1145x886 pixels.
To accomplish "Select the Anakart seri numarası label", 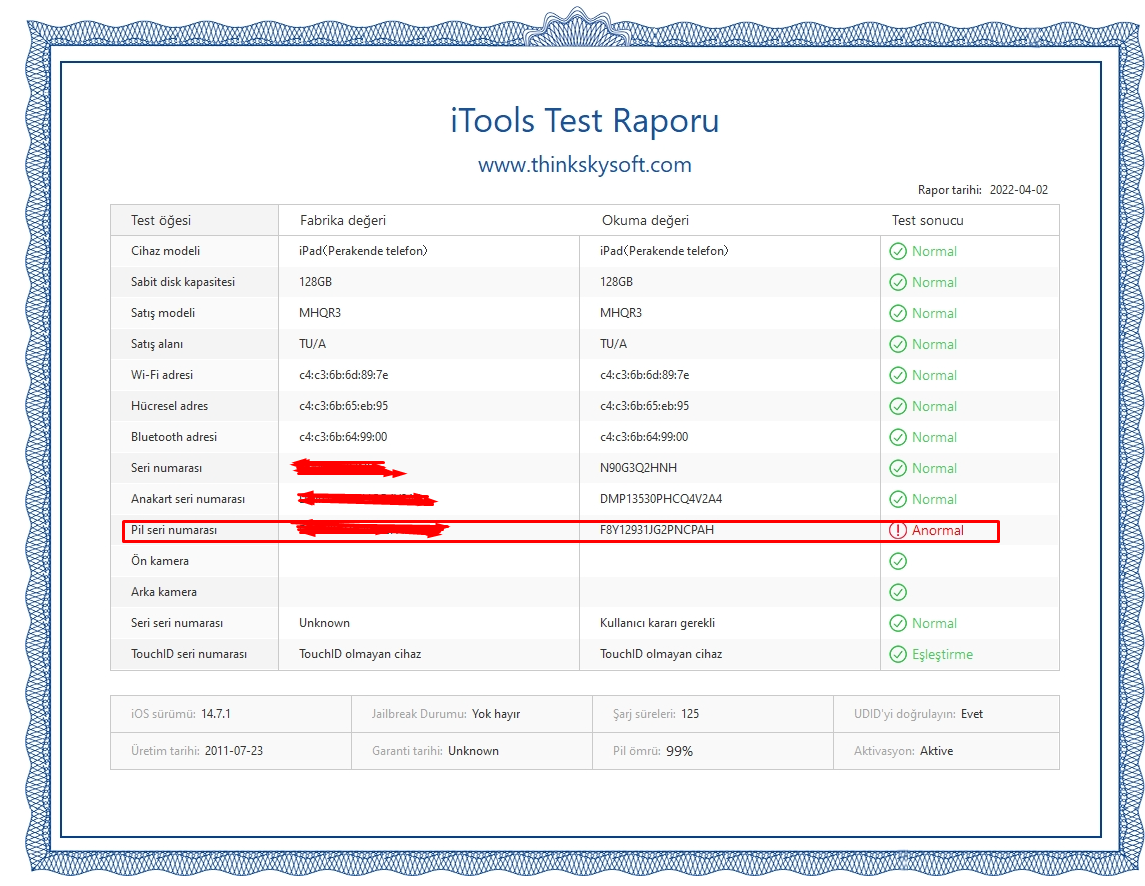I will pos(188,499).
